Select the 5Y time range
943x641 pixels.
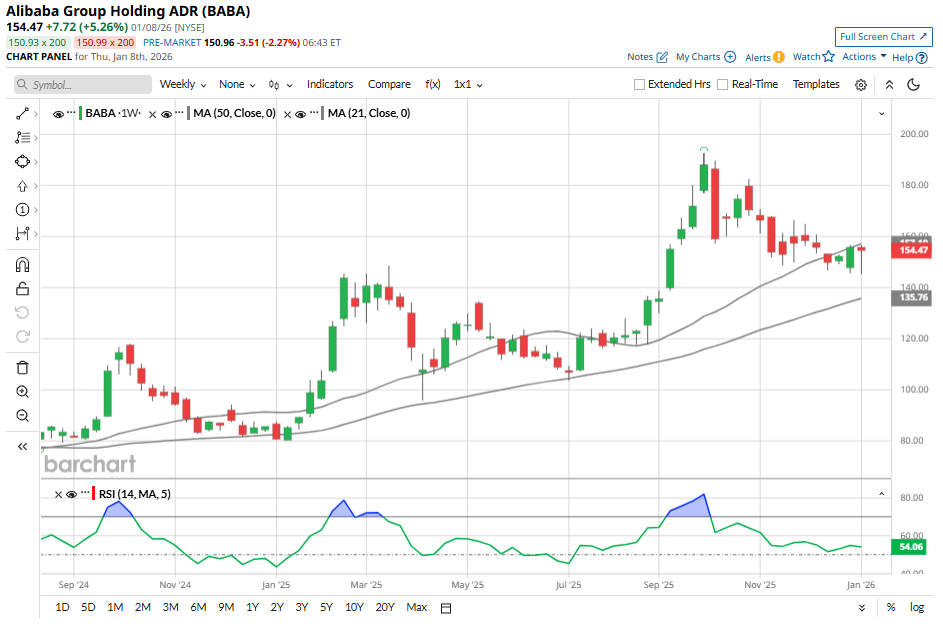coord(327,607)
